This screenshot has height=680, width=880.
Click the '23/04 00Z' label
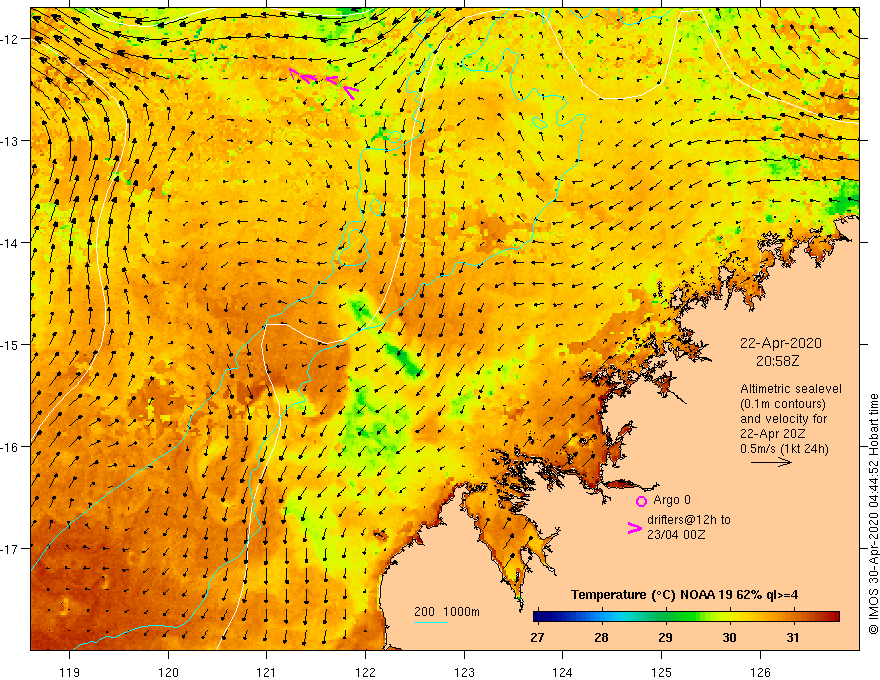click(x=676, y=535)
